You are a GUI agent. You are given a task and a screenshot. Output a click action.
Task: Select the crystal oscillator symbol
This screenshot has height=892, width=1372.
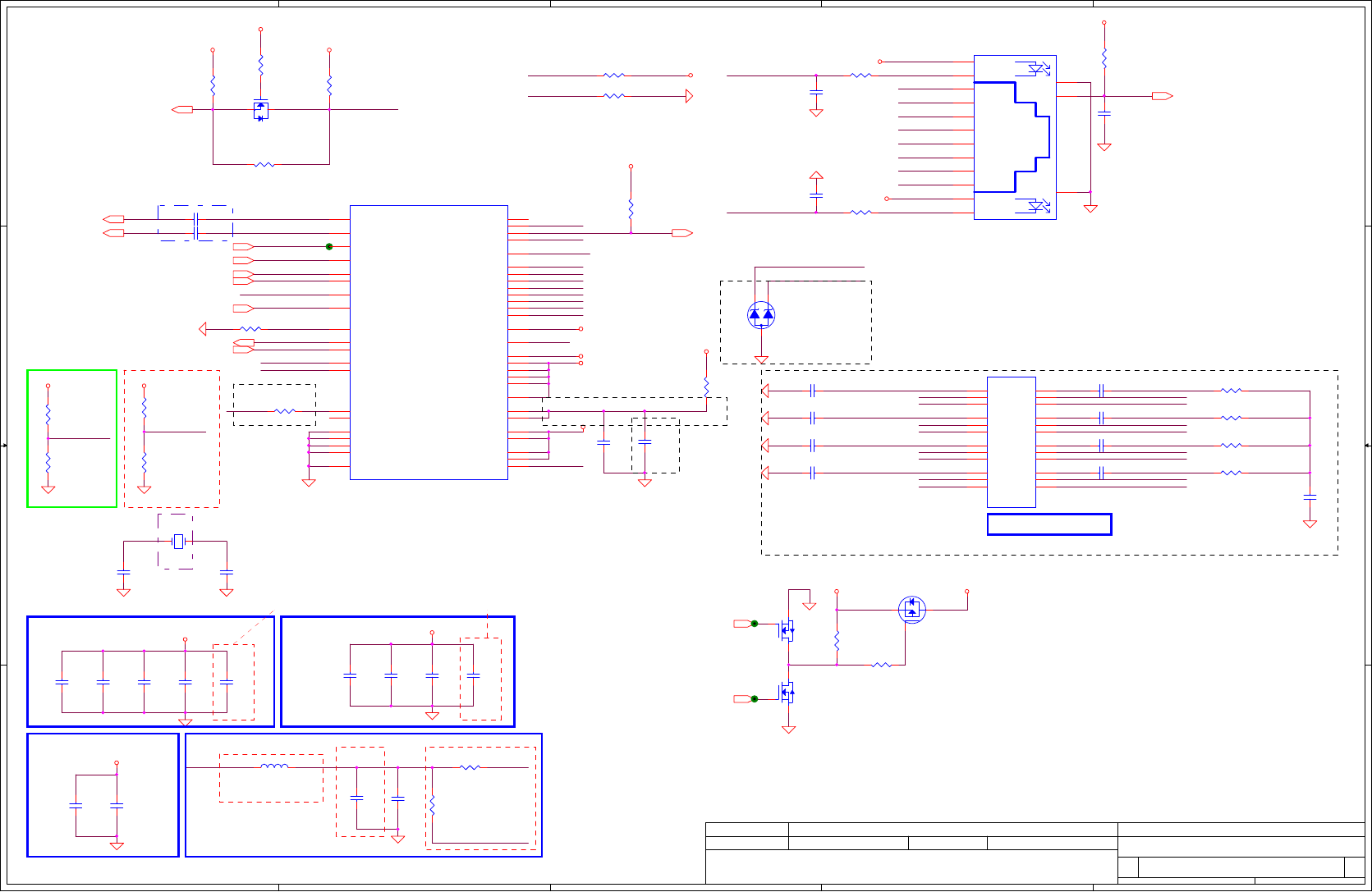(x=178, y=542)
